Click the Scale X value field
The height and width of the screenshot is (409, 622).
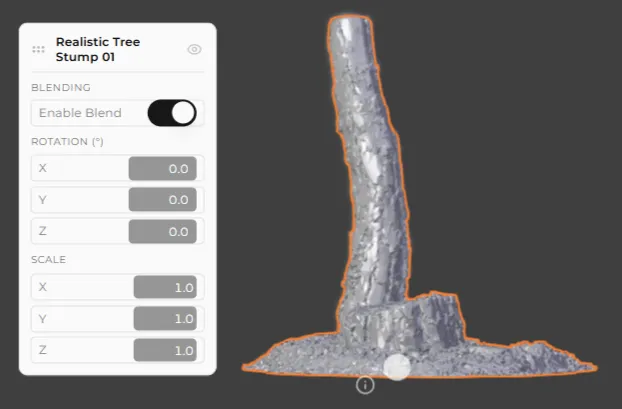click(x=165, y=287)
